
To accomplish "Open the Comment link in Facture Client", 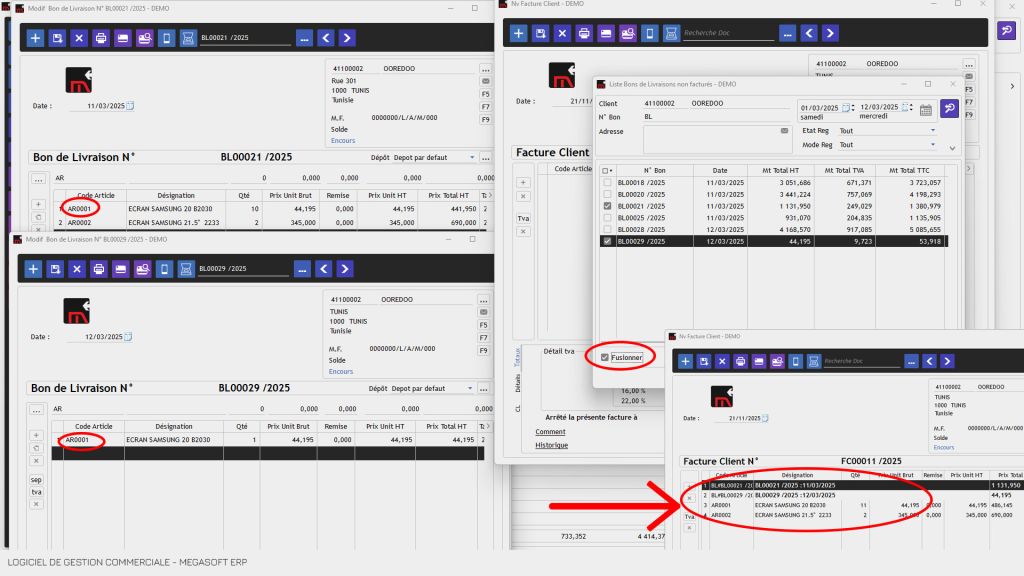I will (551, 432).
